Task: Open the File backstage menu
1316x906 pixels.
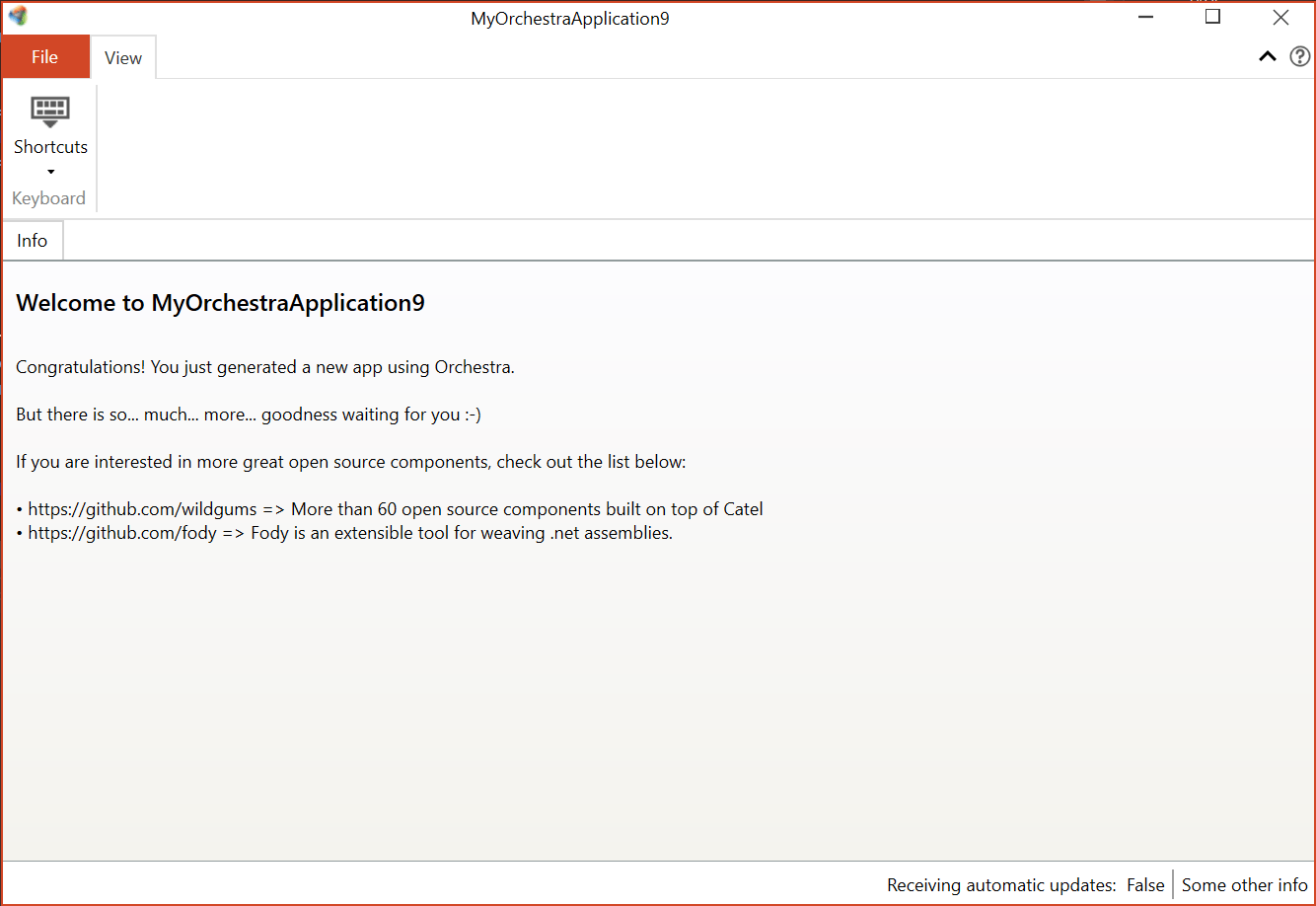Action: pos(45,57)
